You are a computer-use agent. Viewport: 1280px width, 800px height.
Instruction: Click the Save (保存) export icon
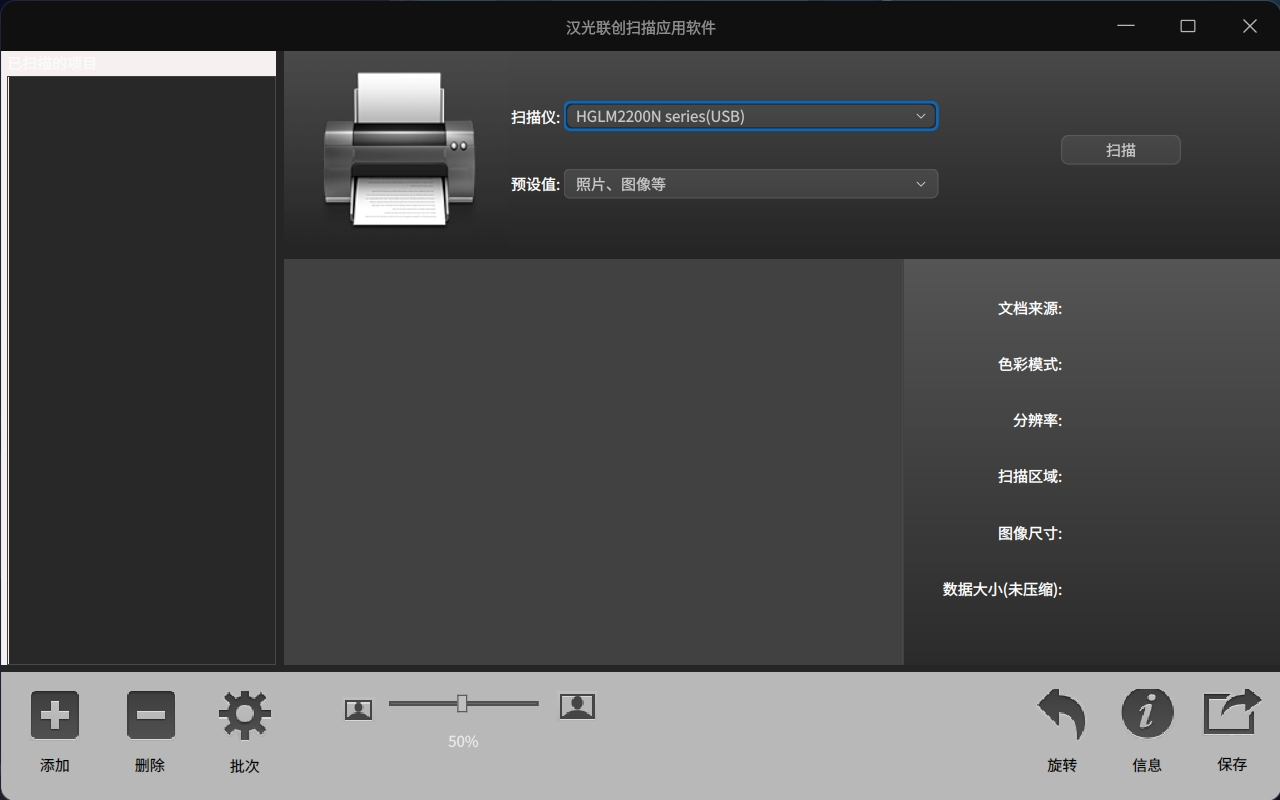[x=1232, y=714]
